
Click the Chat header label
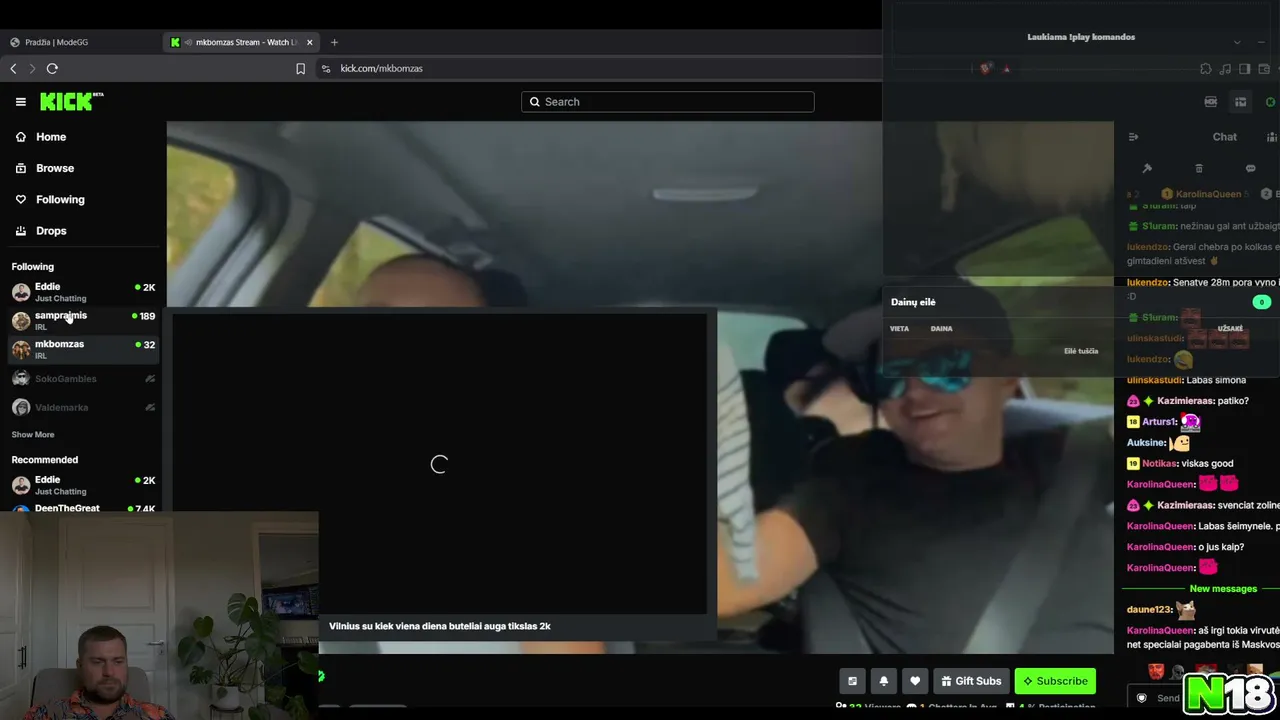tap(1225, 137)
